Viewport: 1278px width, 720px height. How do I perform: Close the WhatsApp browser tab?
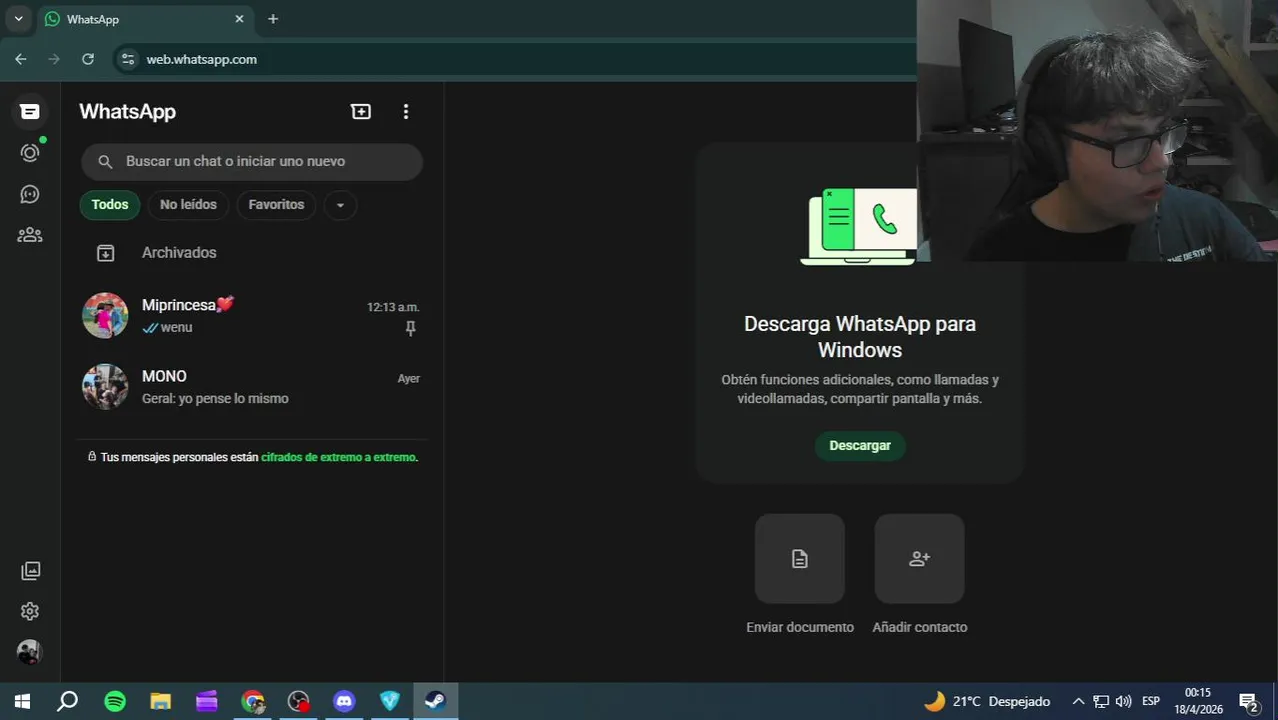pyautogui.click(x=239, y=19)
